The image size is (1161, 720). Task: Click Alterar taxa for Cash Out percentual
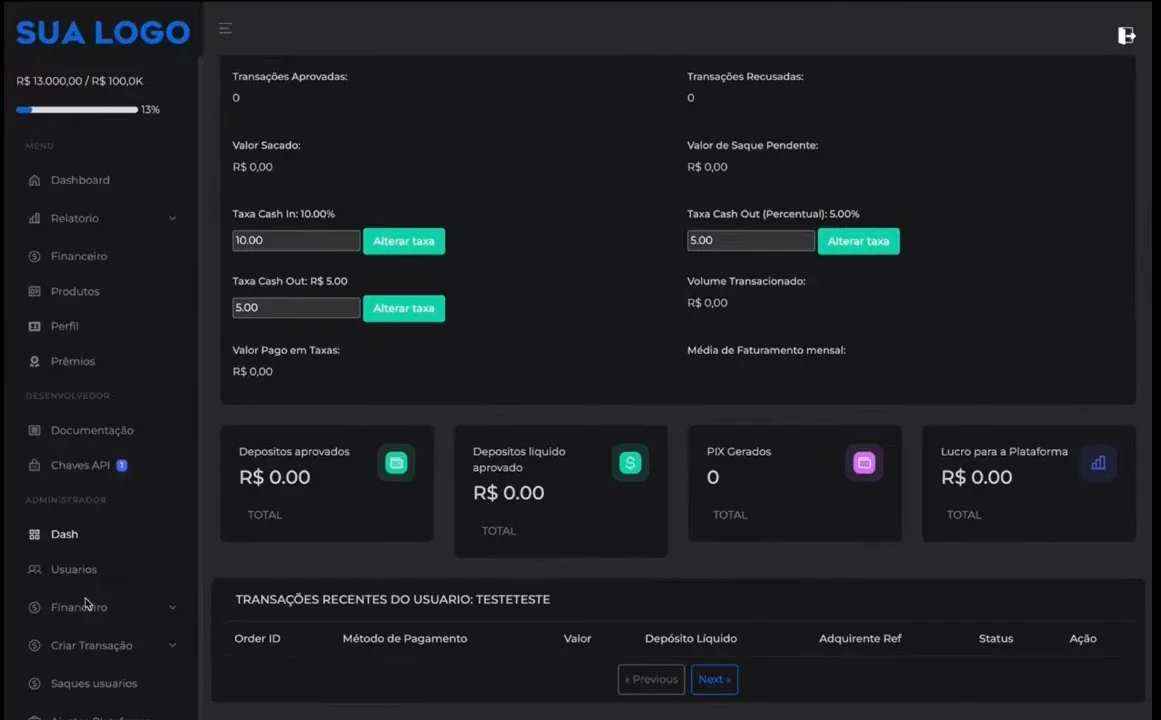pyautogui.click(x=858, y=241)
